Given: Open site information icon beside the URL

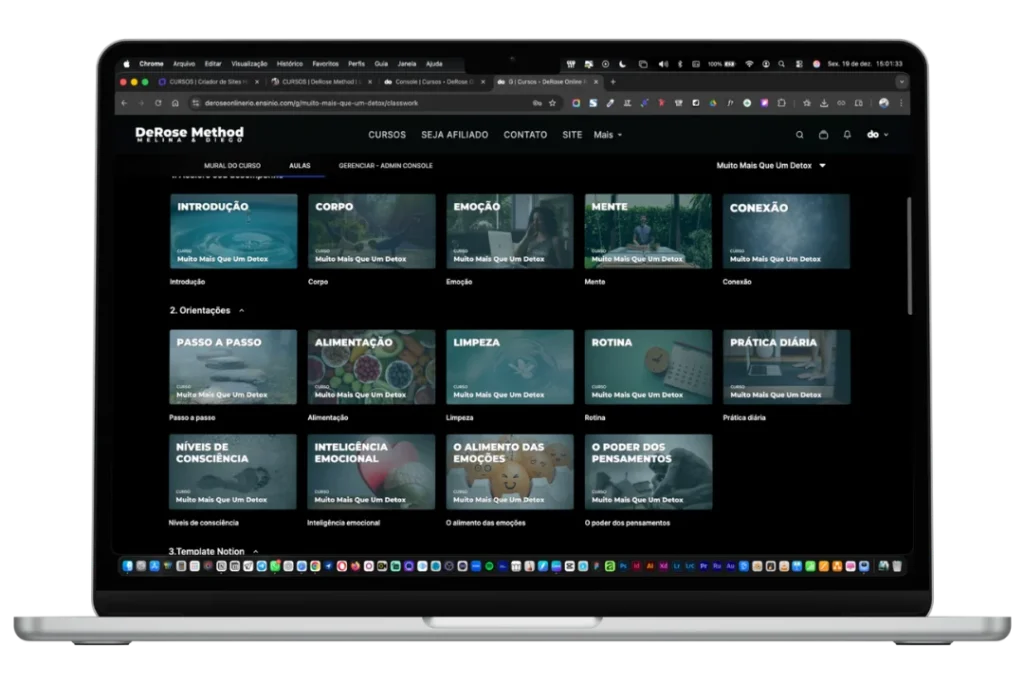Looking at the screenshot, I should point(195,103).
